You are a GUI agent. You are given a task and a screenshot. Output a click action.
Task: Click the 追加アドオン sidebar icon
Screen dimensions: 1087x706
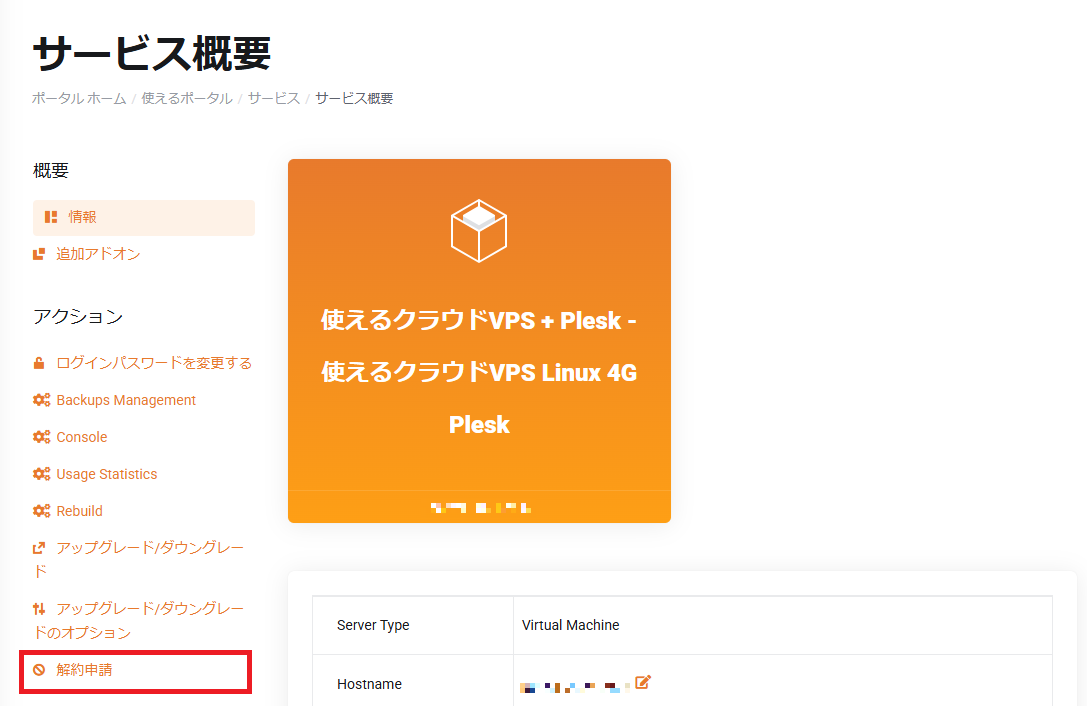tap(39, 255)
